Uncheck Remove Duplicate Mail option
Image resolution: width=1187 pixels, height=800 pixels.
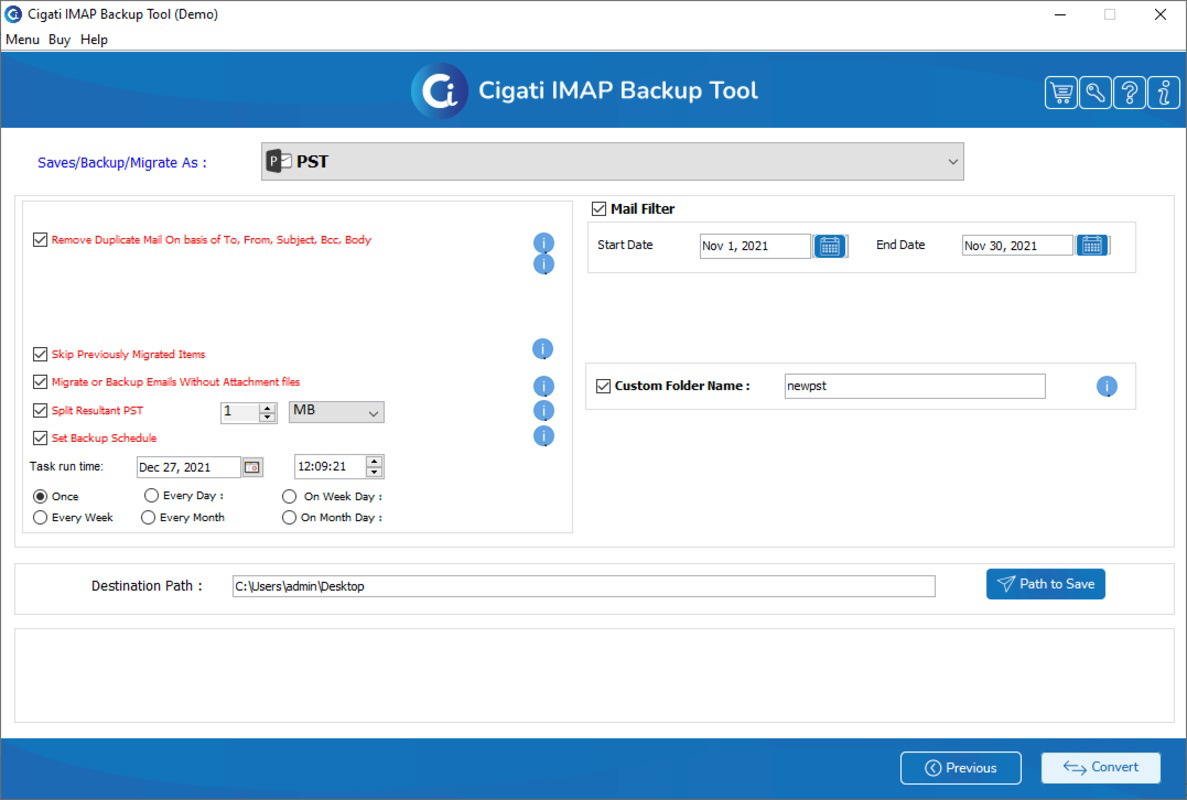[x=38, y=240]
